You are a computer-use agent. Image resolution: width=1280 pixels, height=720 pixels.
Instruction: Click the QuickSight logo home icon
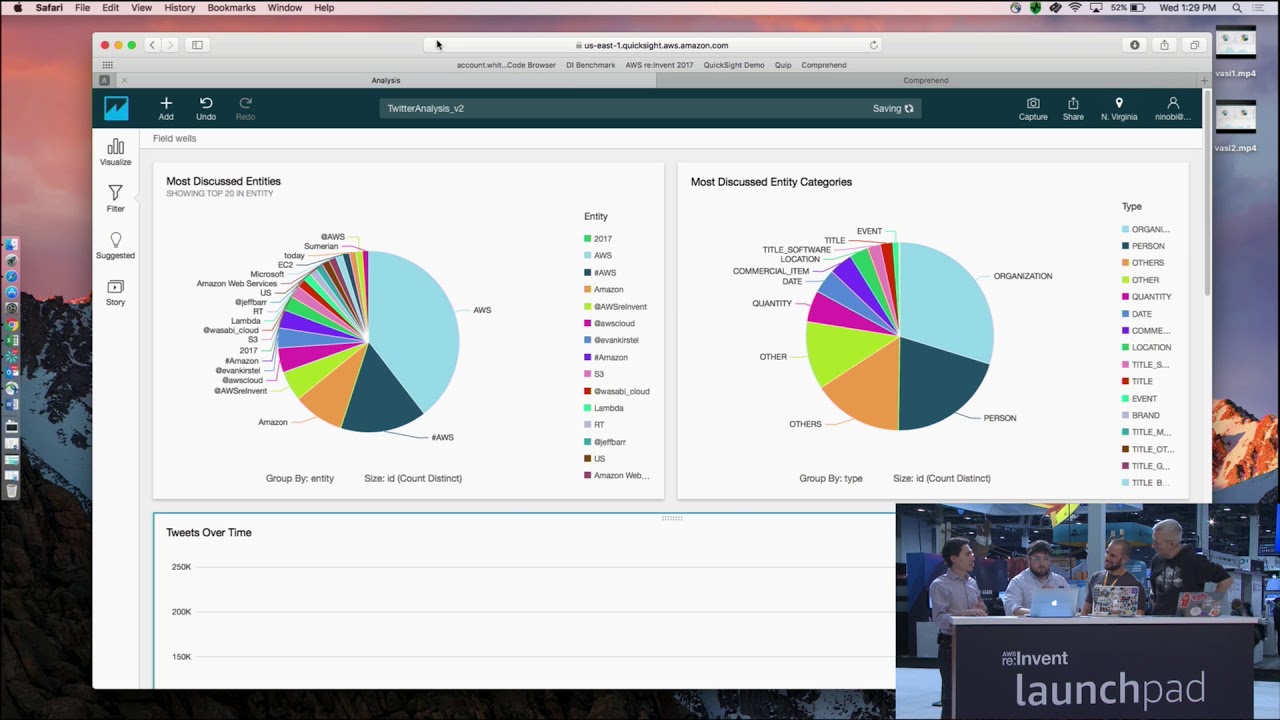click(x=116, y=108)
